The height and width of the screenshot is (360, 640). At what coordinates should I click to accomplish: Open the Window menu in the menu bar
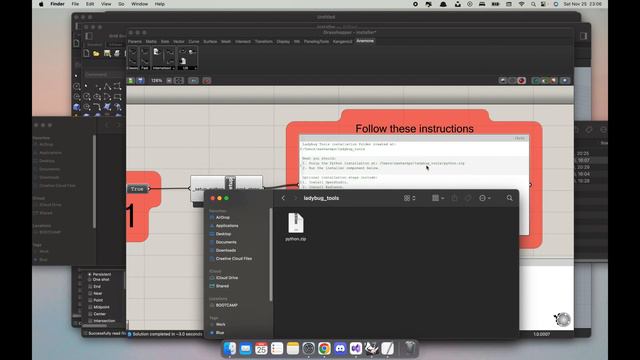coord(140,4)
